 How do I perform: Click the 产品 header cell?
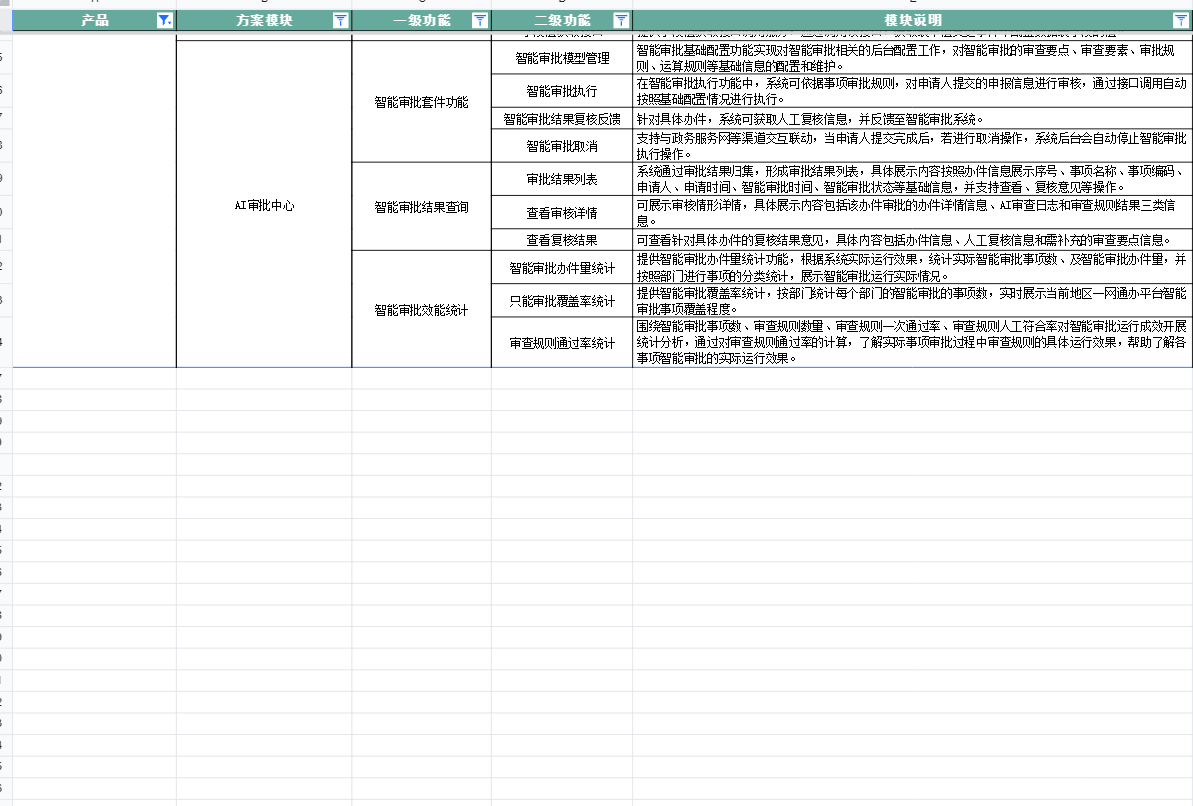click(95, 19)
